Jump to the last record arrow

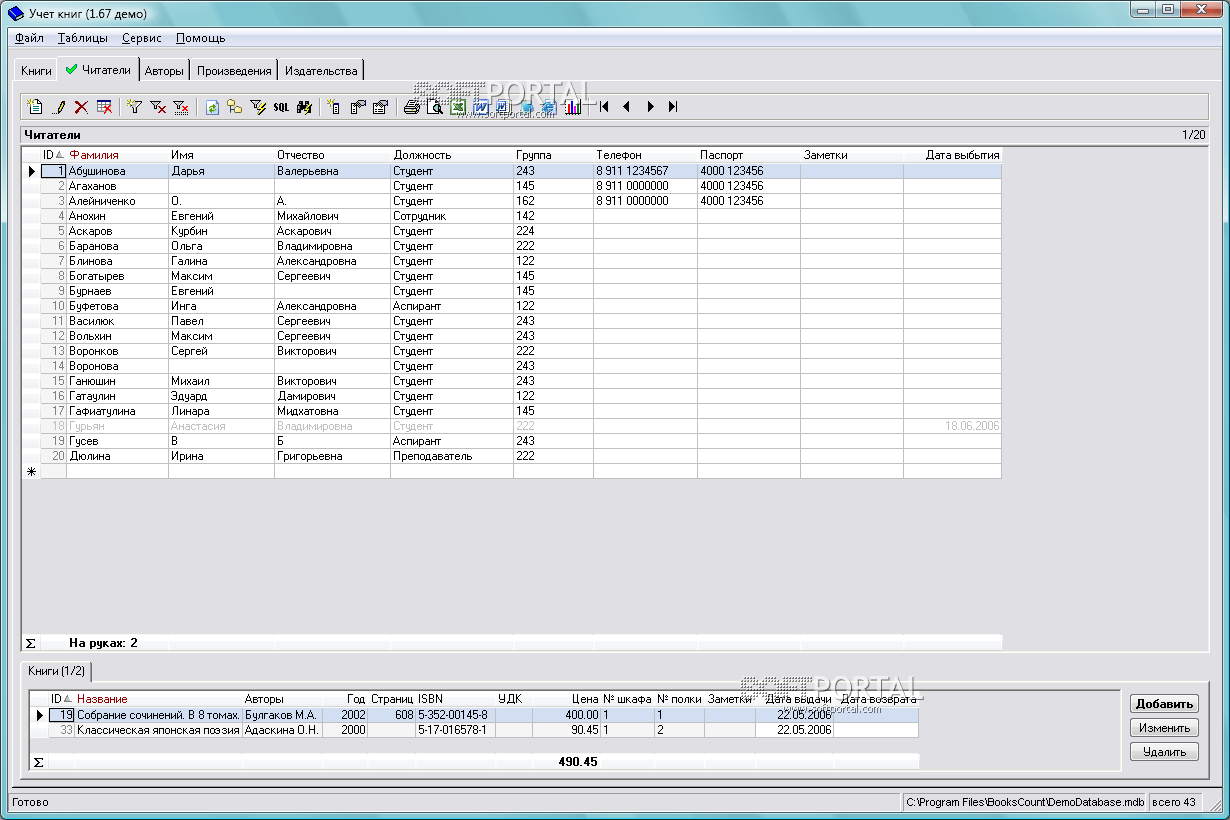pos(673,107)
